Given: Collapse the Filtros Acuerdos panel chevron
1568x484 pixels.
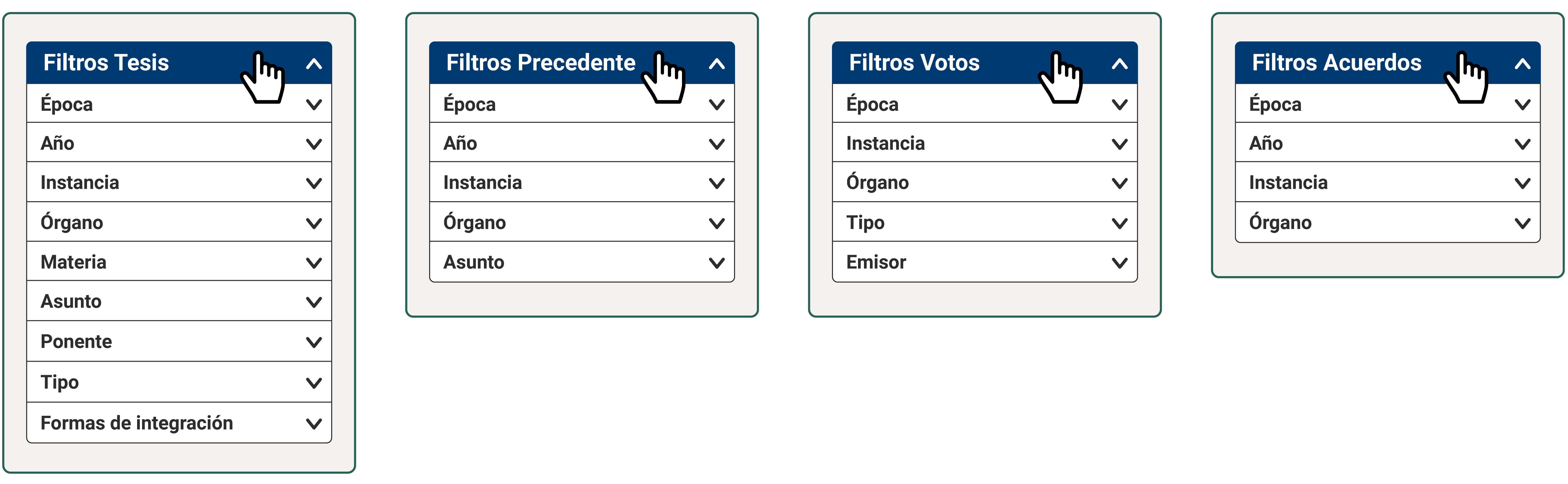Looking at the screenshot, I should tap(1523, 63).
